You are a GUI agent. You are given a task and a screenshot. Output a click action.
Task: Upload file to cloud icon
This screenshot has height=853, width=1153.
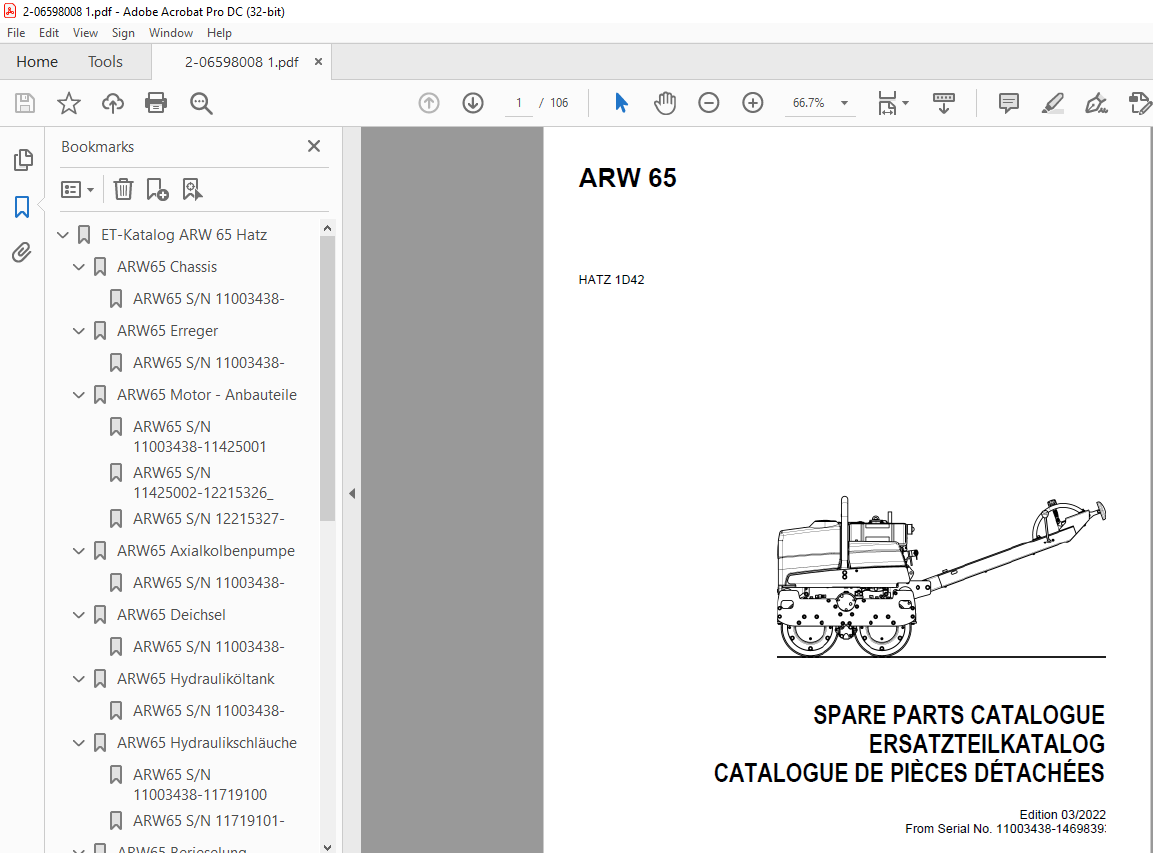click(x=113, y=103)
